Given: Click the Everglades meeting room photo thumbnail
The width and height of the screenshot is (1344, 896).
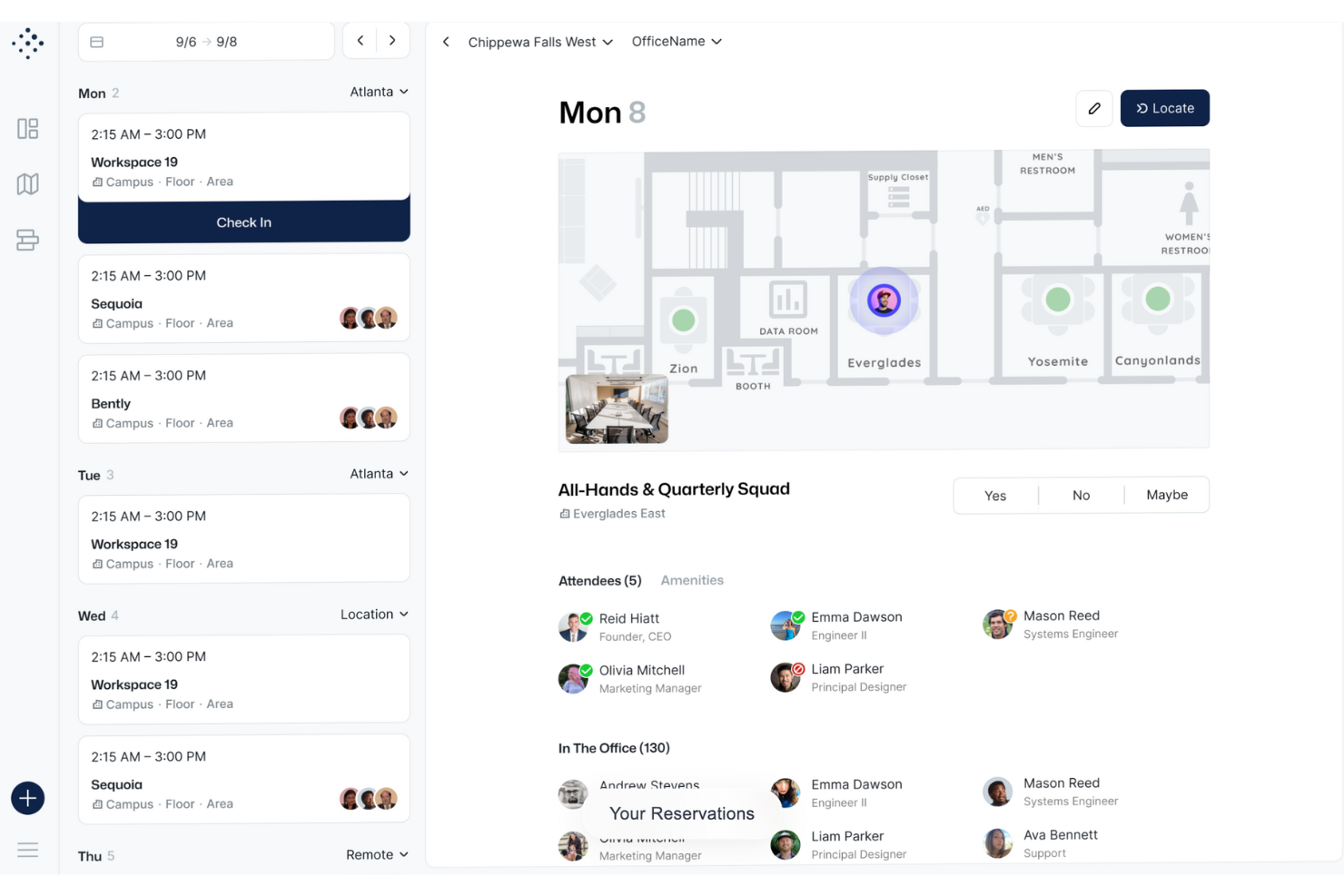Looking at the screenshot, I should point(617,409).
